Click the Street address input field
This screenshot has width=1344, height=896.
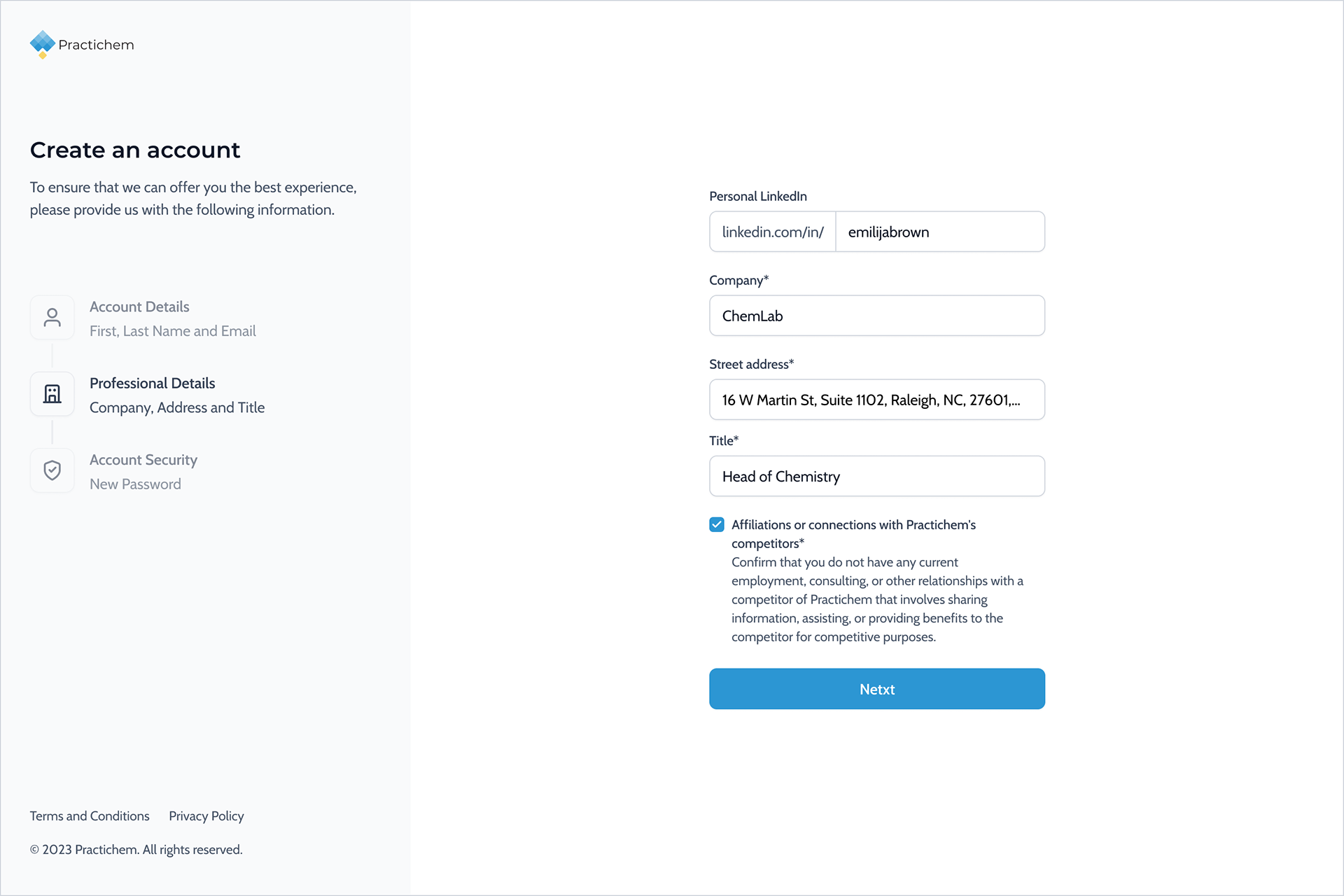[x=877, y=400]
